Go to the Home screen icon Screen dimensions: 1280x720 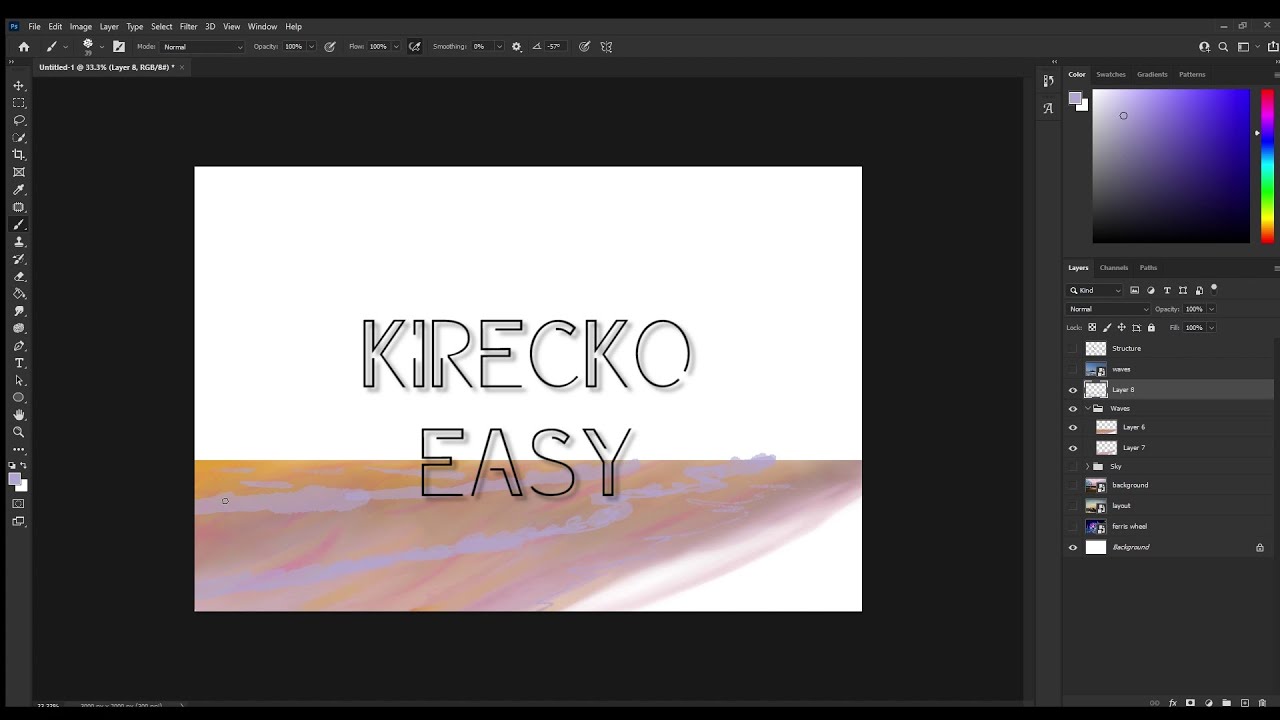pos(24,46)
